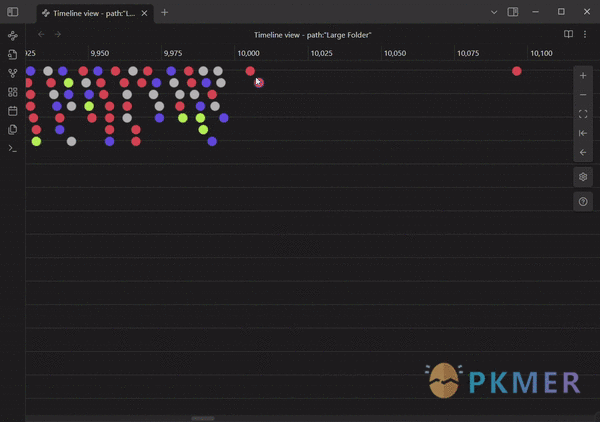The height and width of the screenshot is (422, 600).
Task: Zoom in with the plus button
Action: (583, 76)
